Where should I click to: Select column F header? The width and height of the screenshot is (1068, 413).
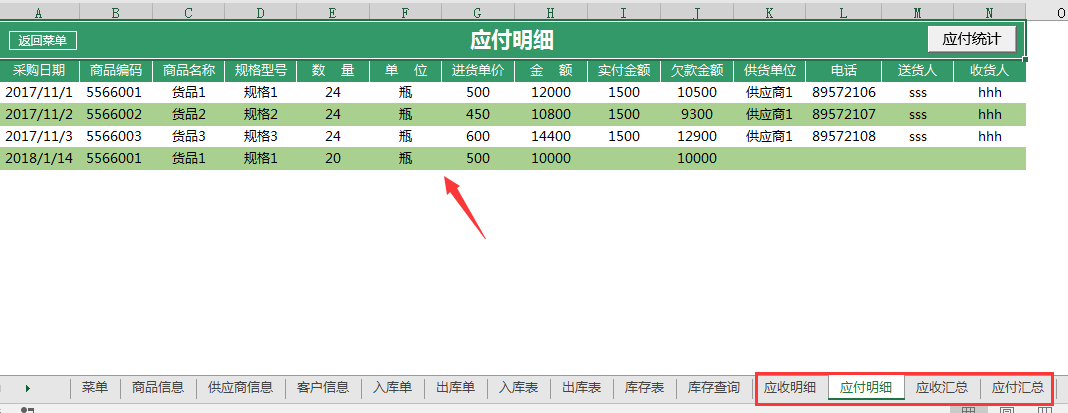tap(405, 13)
